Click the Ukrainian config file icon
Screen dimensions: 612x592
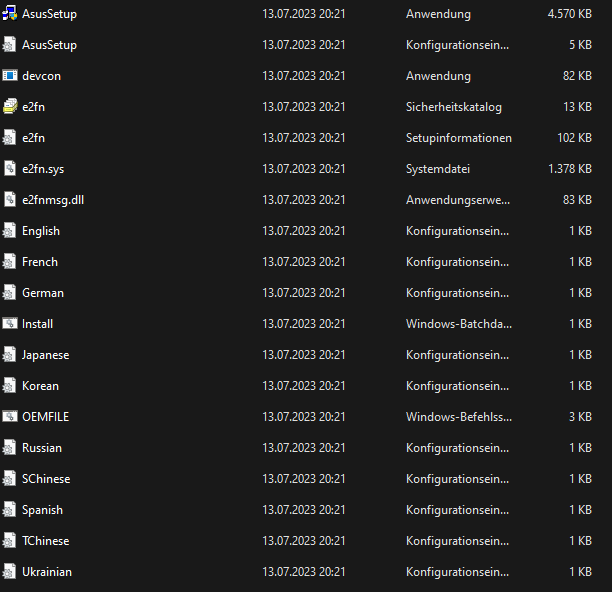point(10,572)
